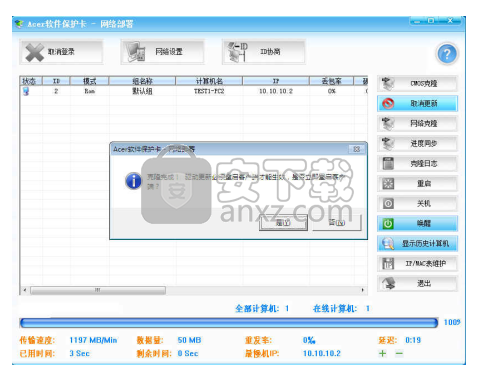Viewport: 499px width, 372px height.
Task: Open help via the blue question mark
Action: click(447, 54)
